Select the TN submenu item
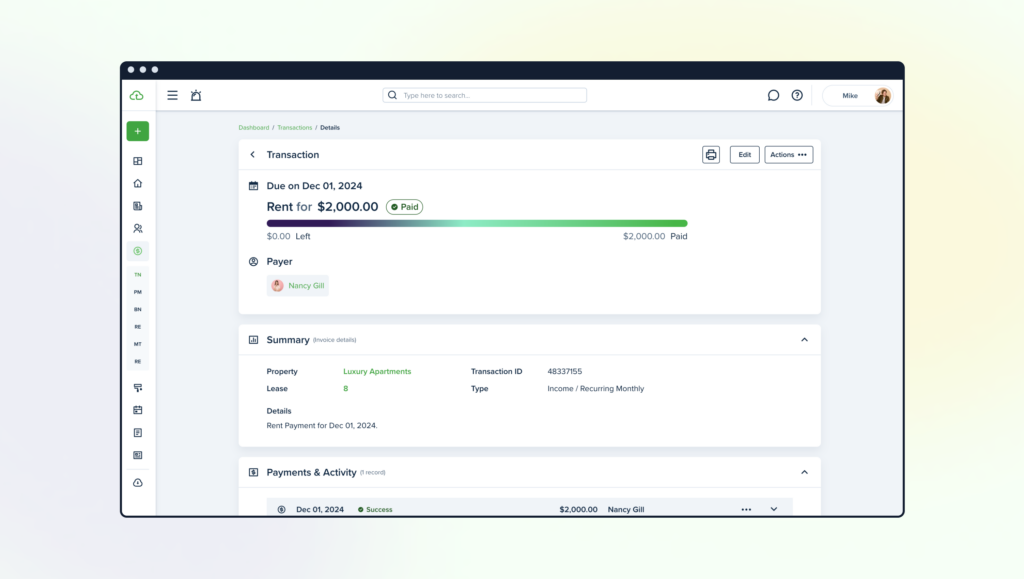The height and width of the screenshot is (579, 1024). click(138, 275)
